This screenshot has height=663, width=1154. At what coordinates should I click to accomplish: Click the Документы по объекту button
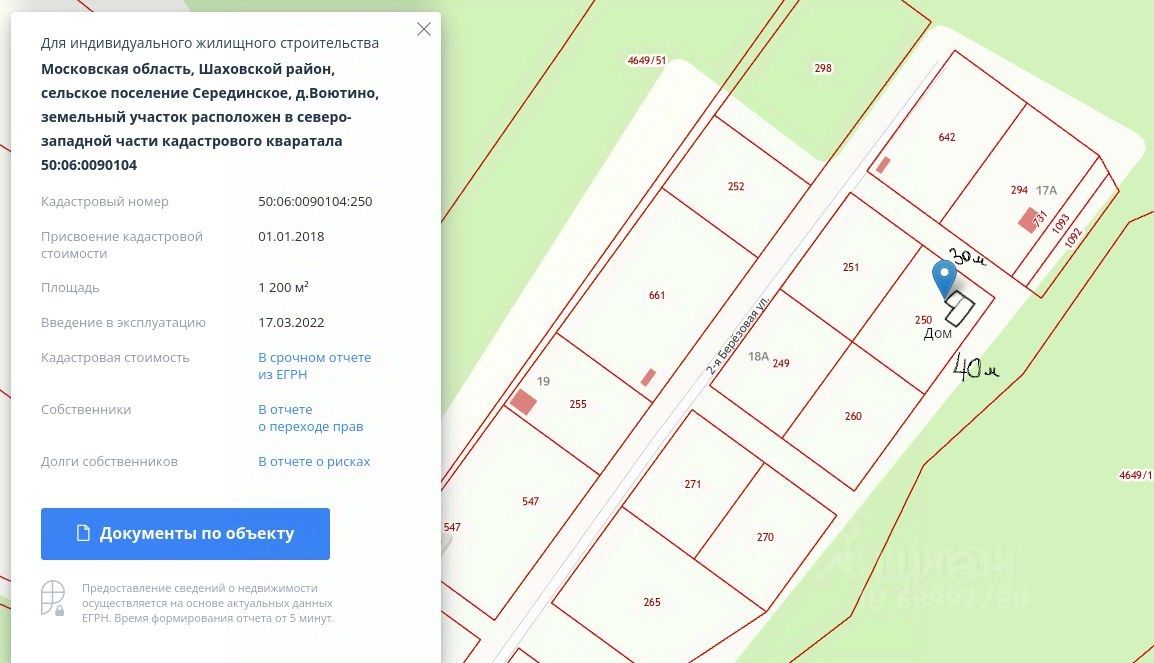tap(185, 533)
